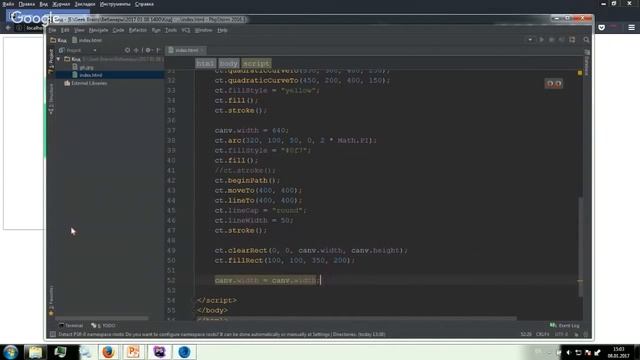640x360 pixels.
Task: Open the Firefox hamburger menu
Action: pos(631,27)
